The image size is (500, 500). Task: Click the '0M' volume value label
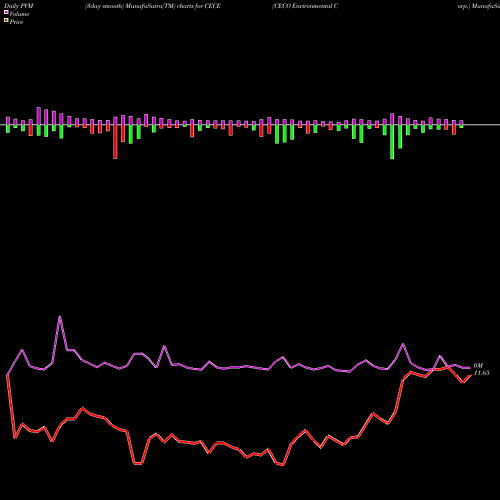[478, 366]
